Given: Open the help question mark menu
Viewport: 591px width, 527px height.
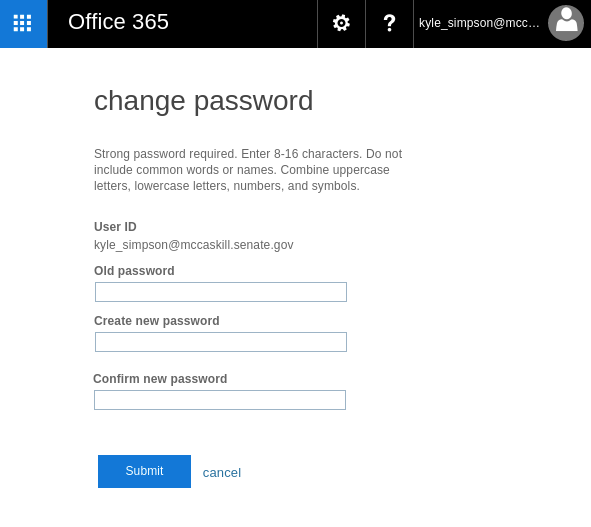Looking at the screenshot, I should (x=389, y=23).
